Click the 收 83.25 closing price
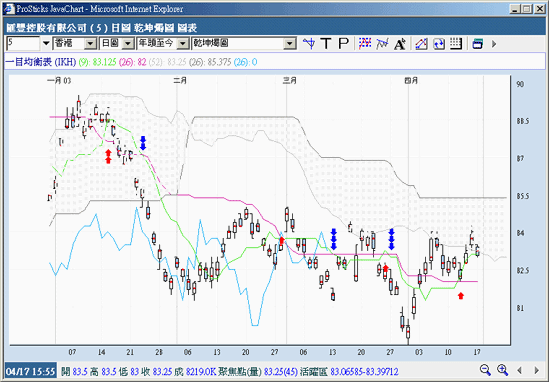 click(x=158, y=371)
